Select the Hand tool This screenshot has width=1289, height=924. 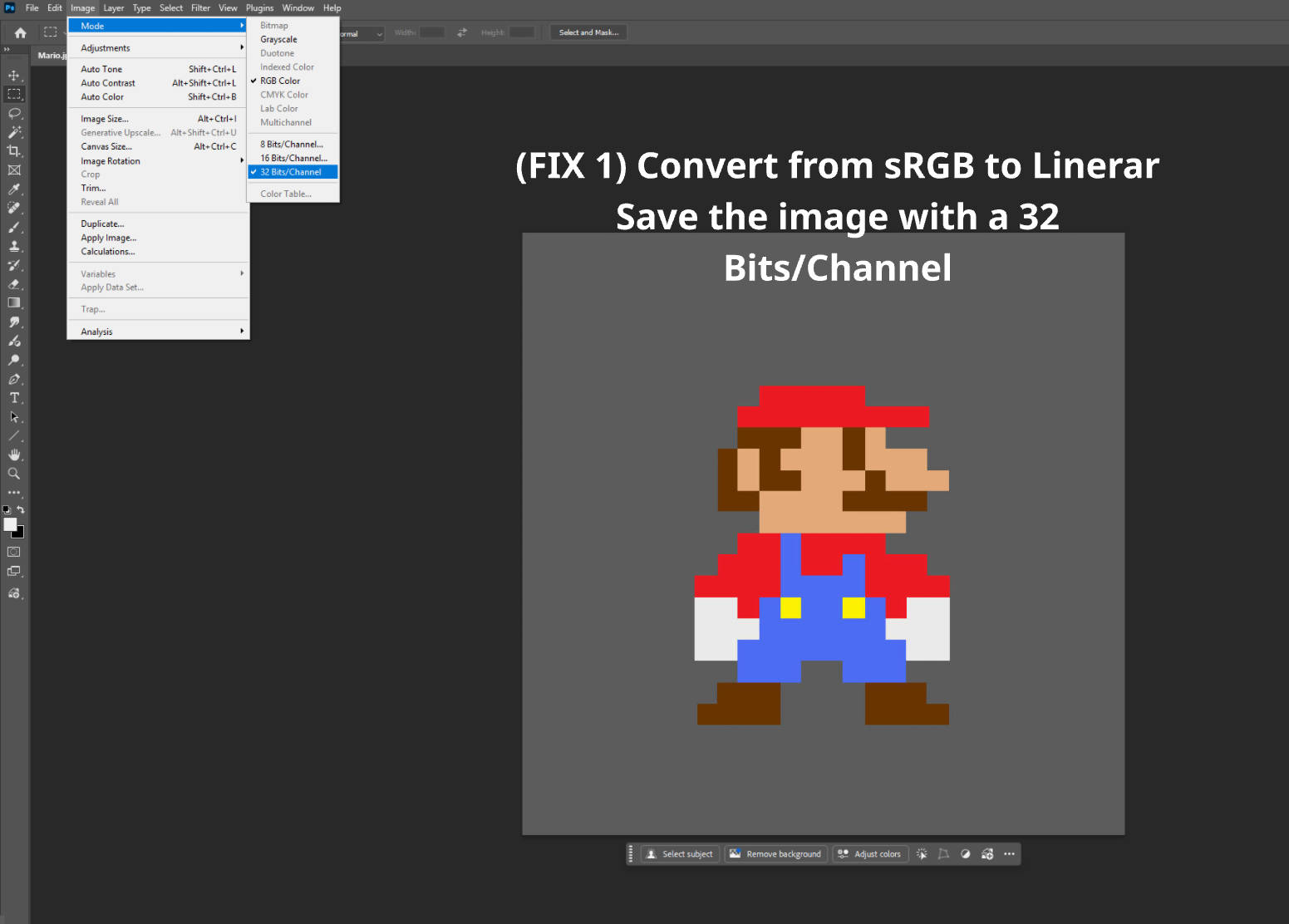[x=14, y=455]
